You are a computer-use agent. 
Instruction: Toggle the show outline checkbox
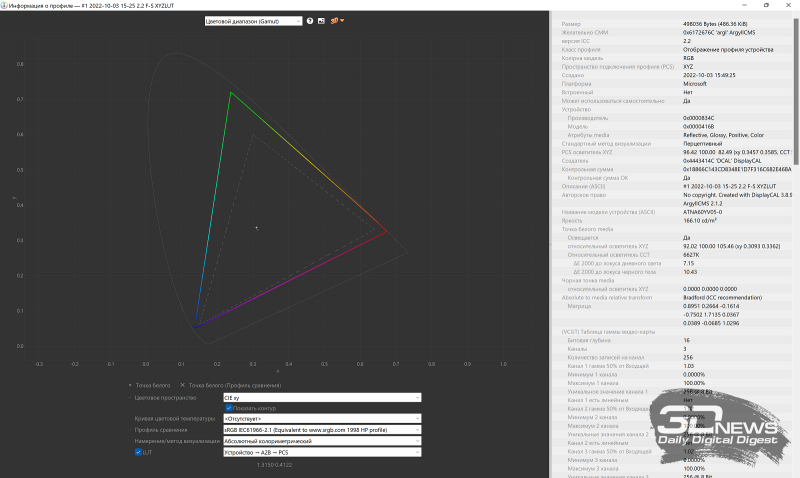click(228, 408)
